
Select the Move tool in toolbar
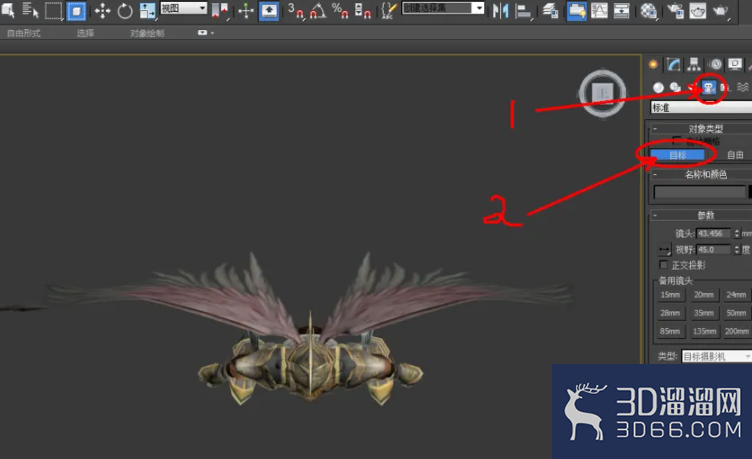102,11
